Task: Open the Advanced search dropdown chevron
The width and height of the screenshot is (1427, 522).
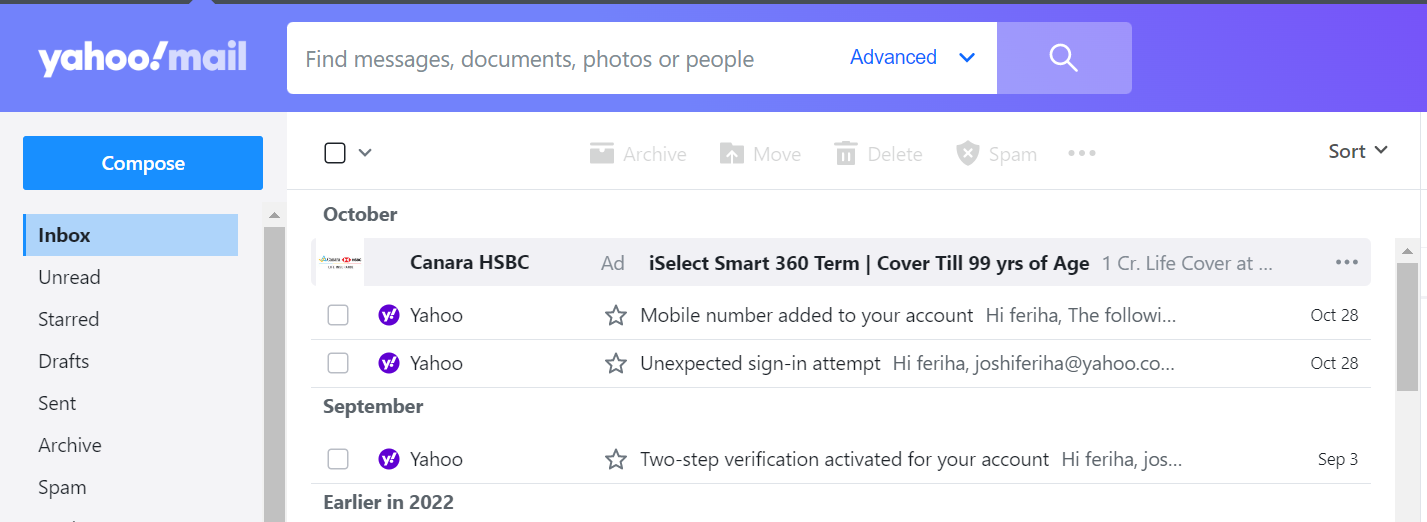Action: [x=967, y=58]
